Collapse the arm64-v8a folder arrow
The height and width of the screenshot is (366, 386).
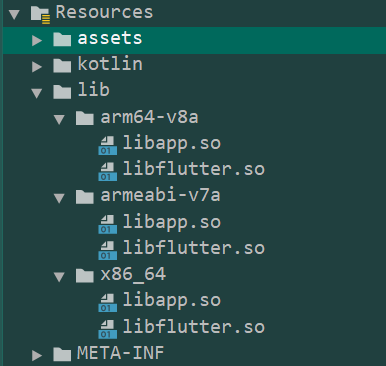[59, 119]
